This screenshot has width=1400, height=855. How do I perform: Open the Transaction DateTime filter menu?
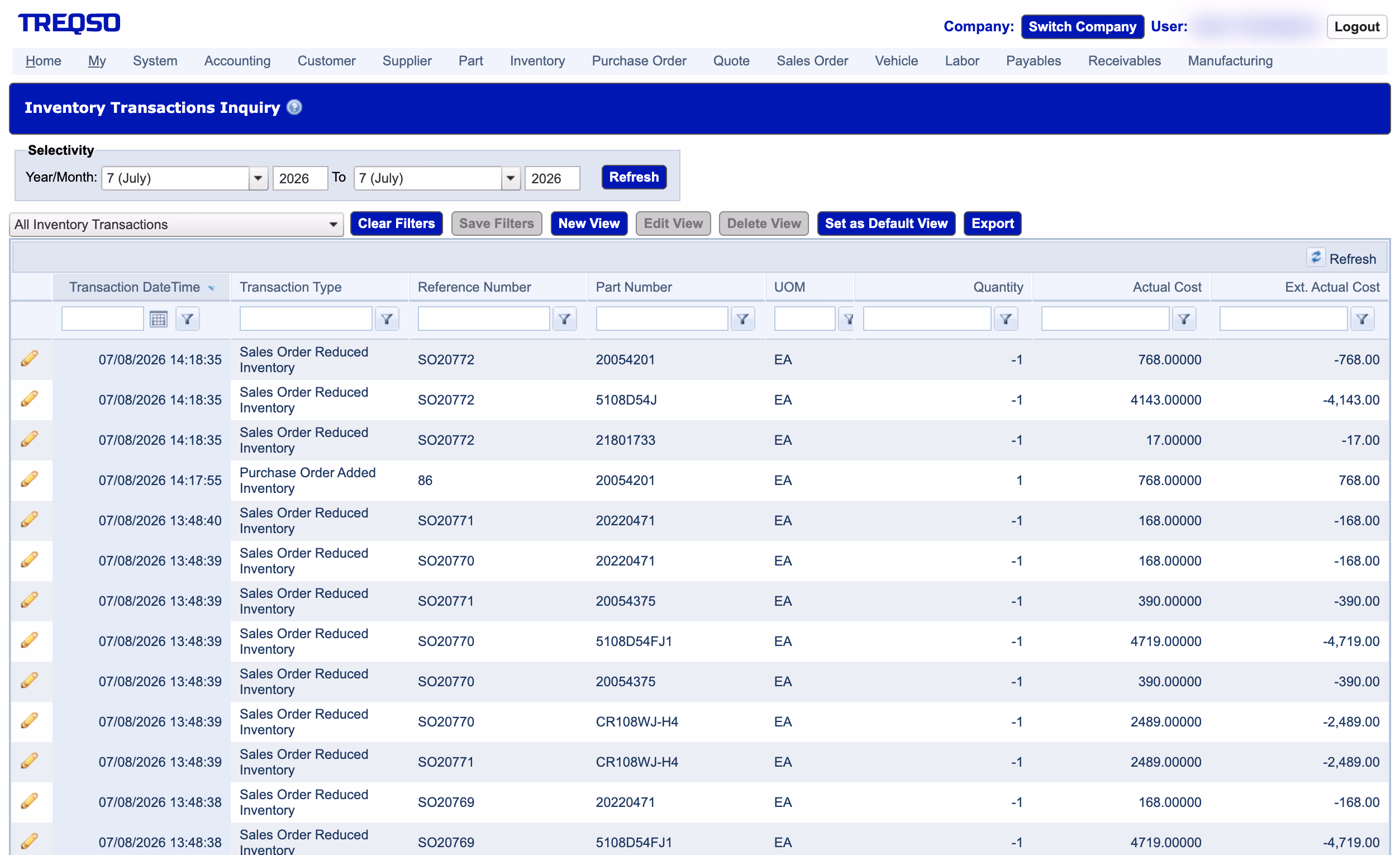[188, 319]
